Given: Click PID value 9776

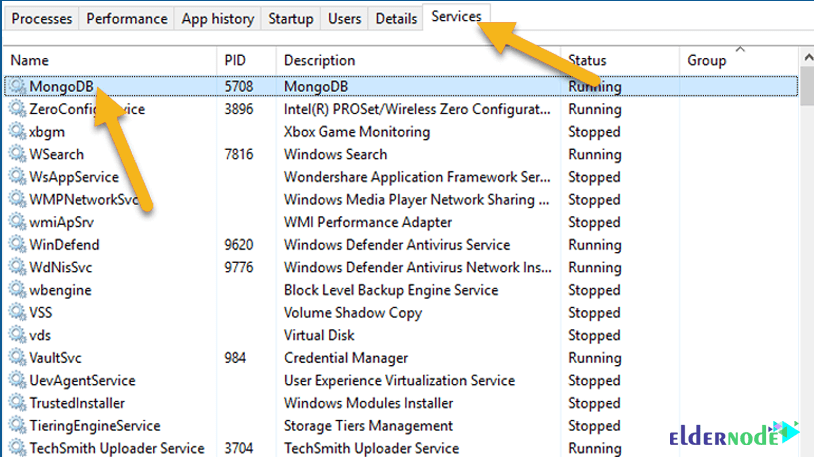Looking at the screenshot, I should point(239,267).
